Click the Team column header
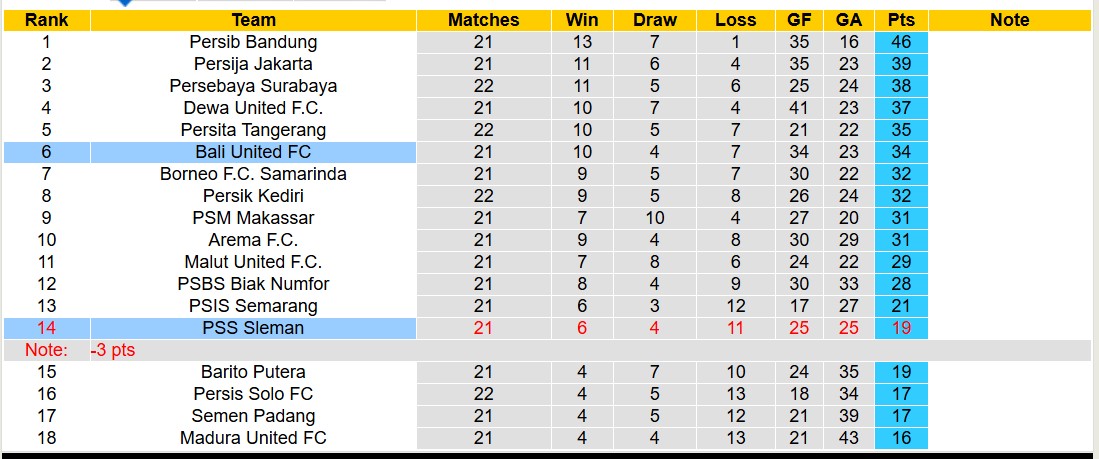Viewport: 1099px width, 459px height. click(253, 20)
